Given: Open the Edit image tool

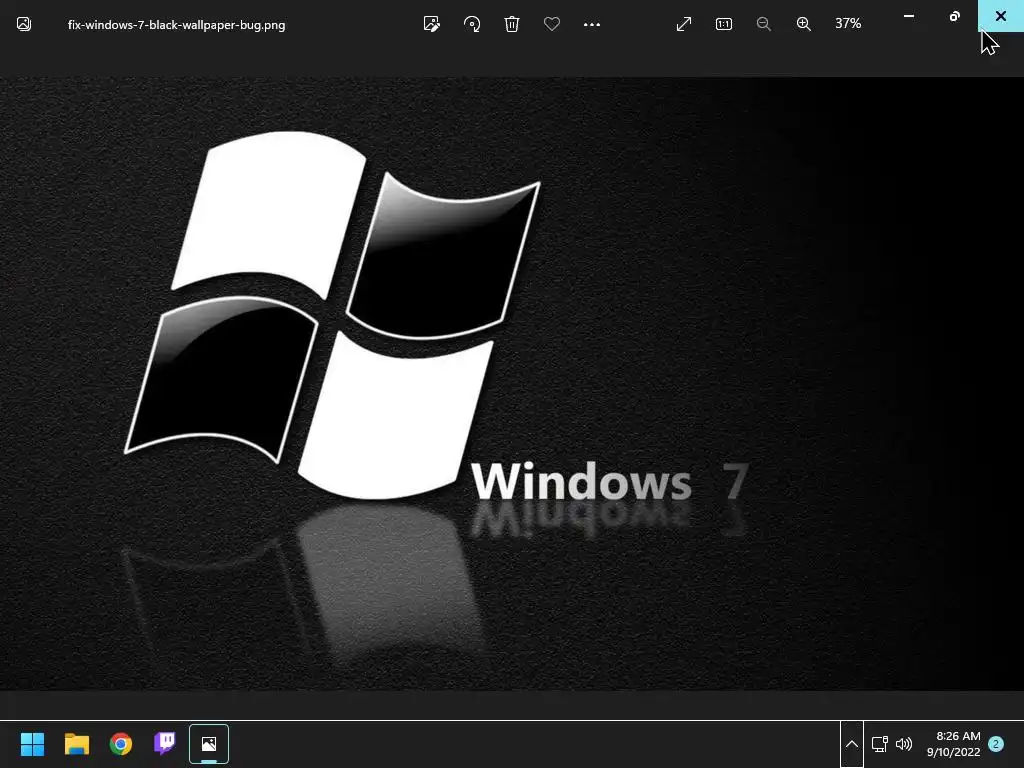Looking at the screenshot, I should [x=432, y=24].
